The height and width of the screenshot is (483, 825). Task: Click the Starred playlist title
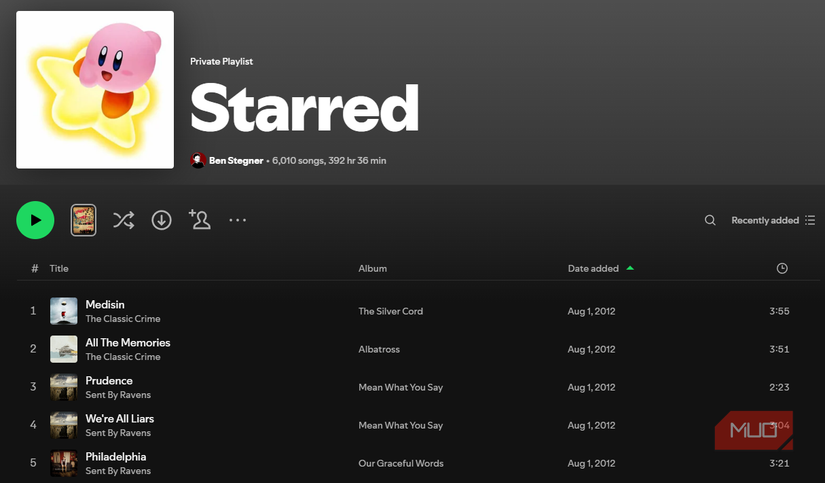(304, 108)
